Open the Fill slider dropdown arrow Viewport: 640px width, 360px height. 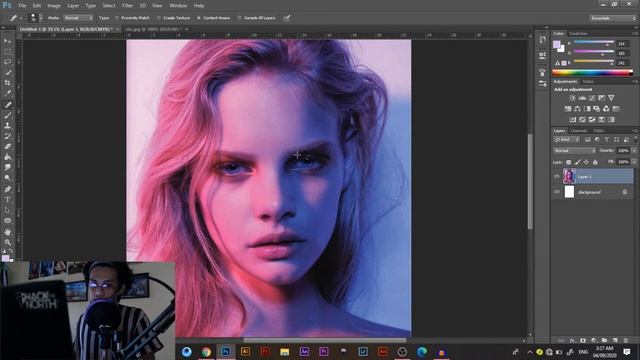pos(634,162)
